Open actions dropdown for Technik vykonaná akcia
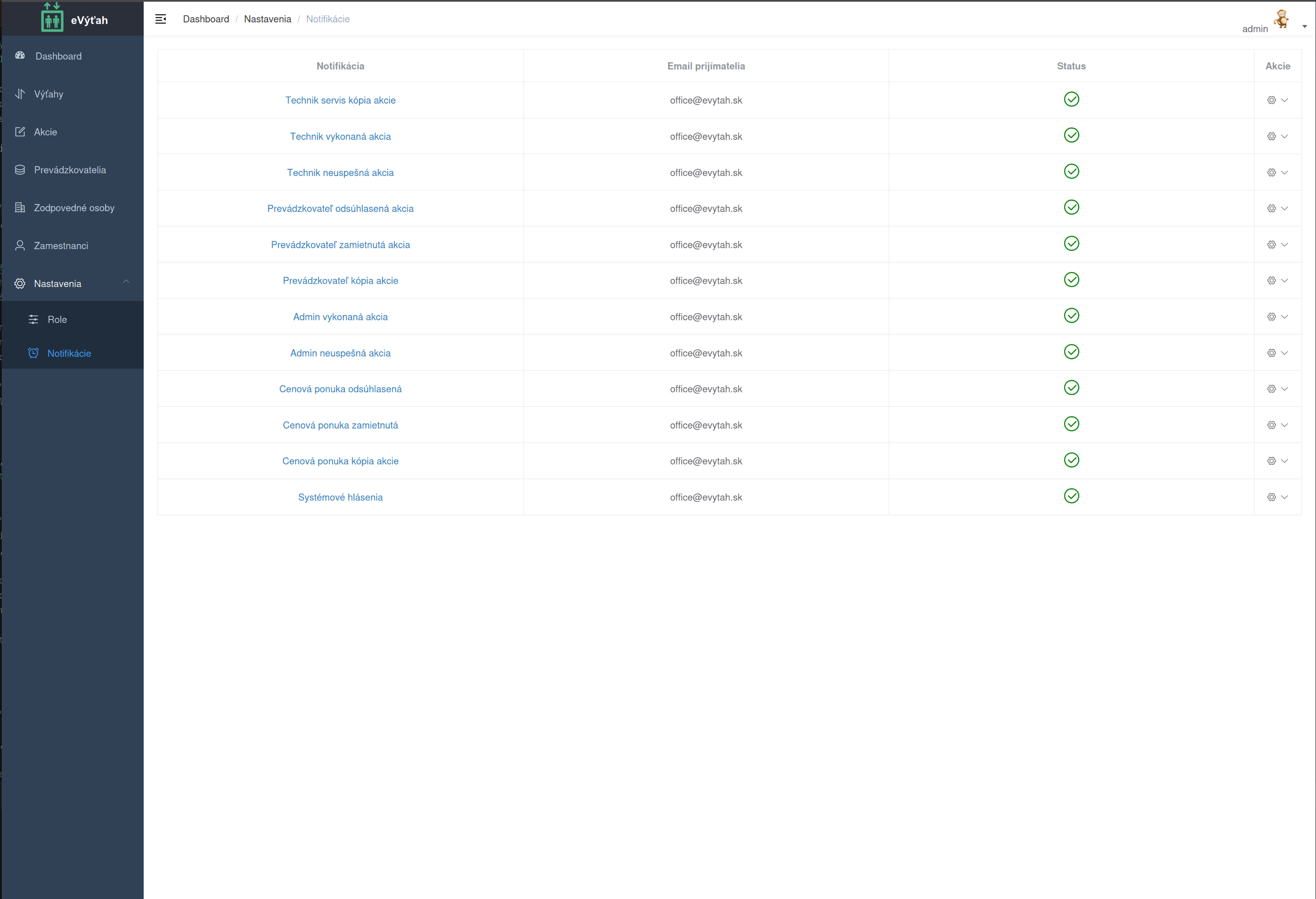Screen dimensions: 1316x899 1277,137
